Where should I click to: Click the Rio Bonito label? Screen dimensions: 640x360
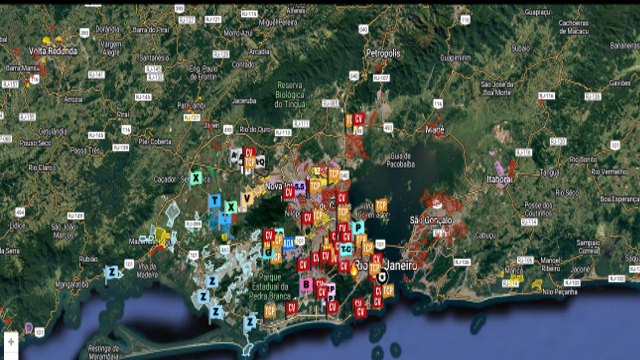tap(584, 160)
